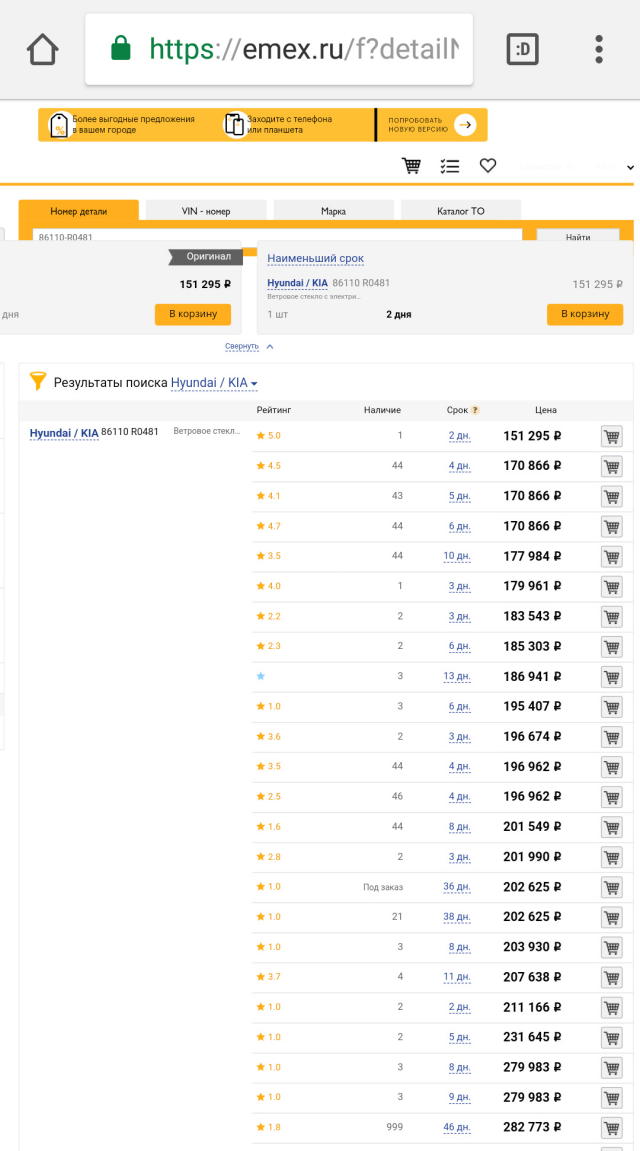640x1151 pixels.
Task: Click the phone or tablet banner icon
Action: 235,124
